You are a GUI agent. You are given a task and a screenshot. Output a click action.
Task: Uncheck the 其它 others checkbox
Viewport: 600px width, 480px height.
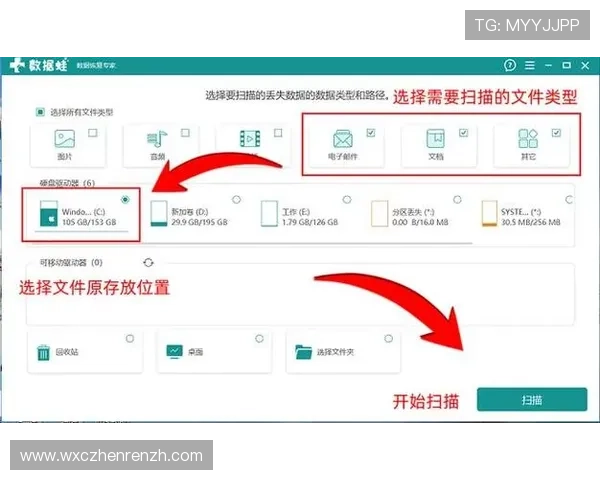click(x=556, y=133)
